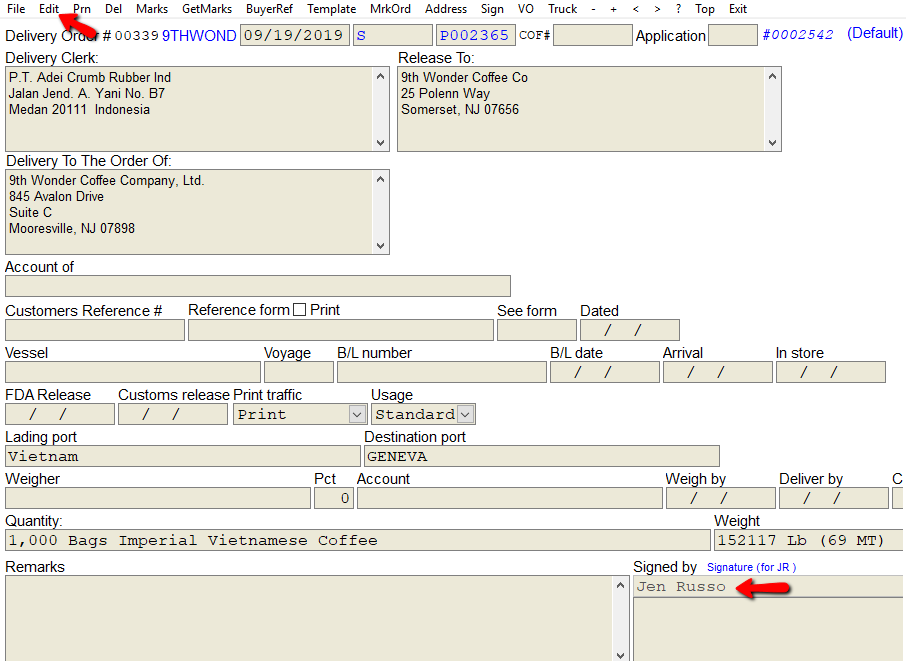Screen dimensions: 906x661
Task: Click MrkOrd in the menu bar
Action: pos(391,9)
